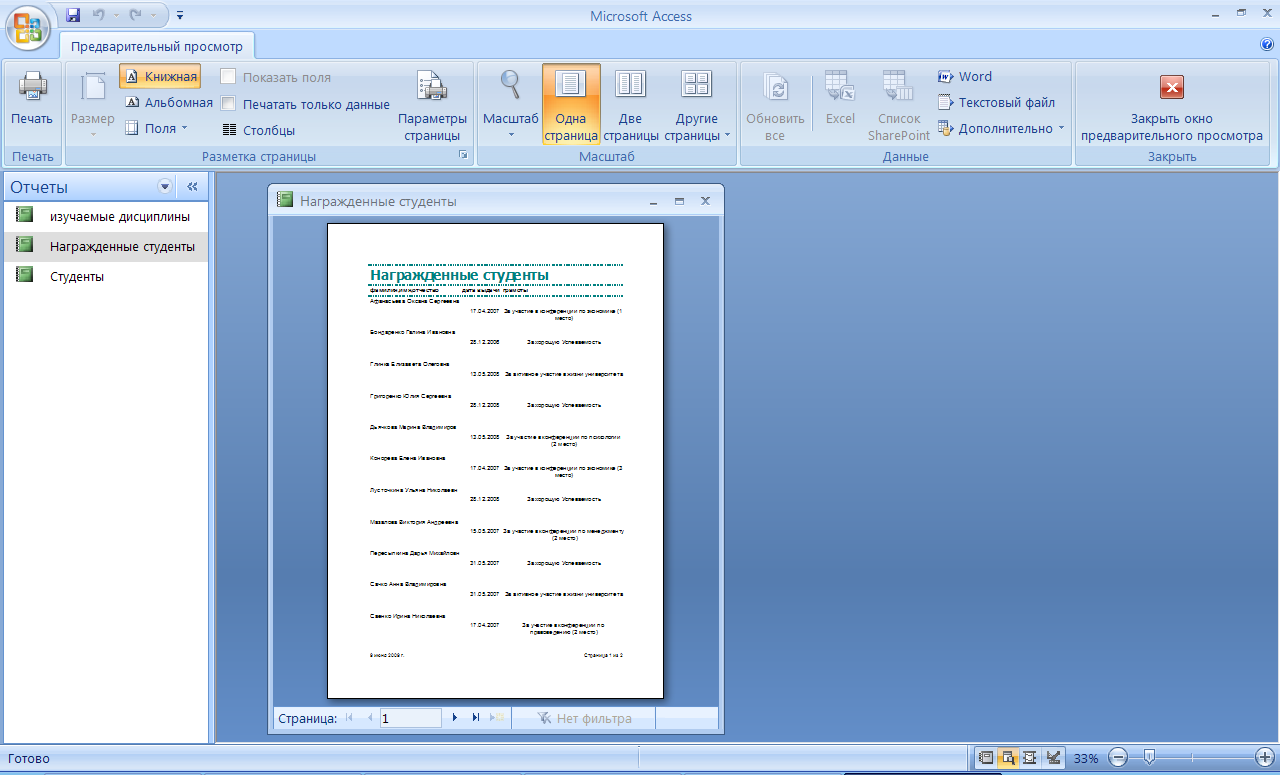Select Альбомная landscape orientation
Viewport: 1280px width, 775px height.
[x=168, y=102]
